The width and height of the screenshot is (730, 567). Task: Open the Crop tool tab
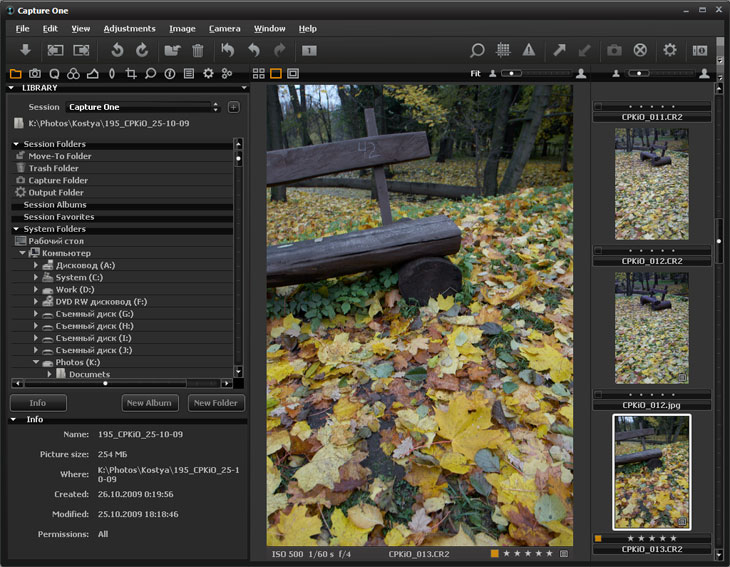(130, 73)
